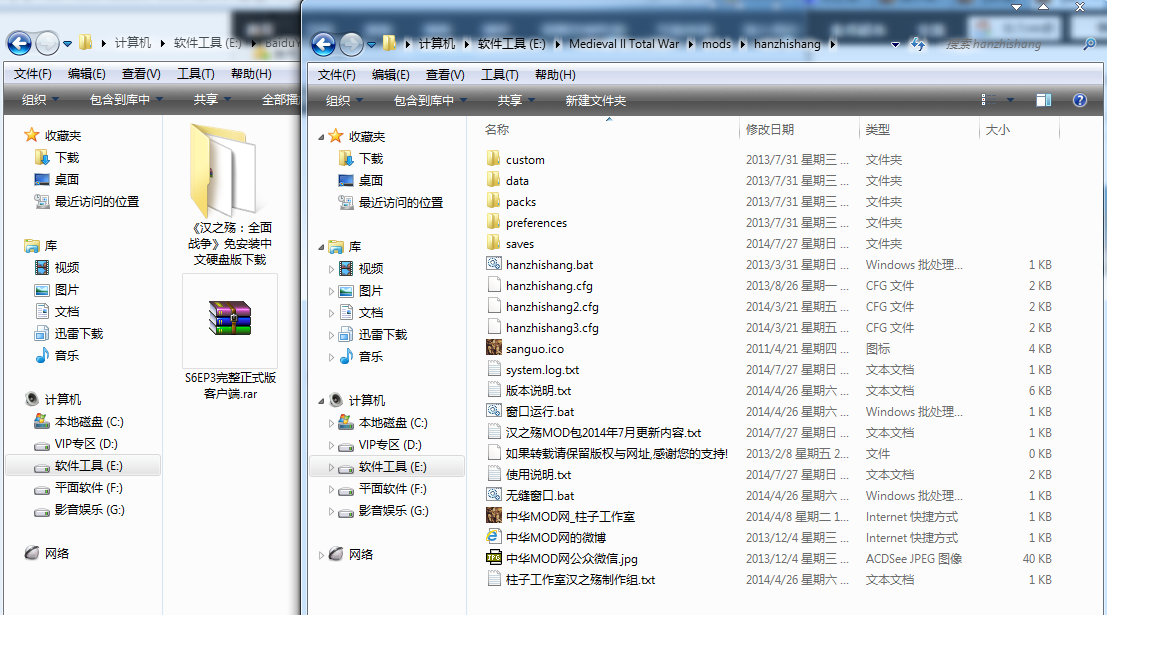The height and width of the screenshot is (648, 1152).
Task: Open the 中华MOD网公众微信.jpg image file
Action: pos(571,559)
